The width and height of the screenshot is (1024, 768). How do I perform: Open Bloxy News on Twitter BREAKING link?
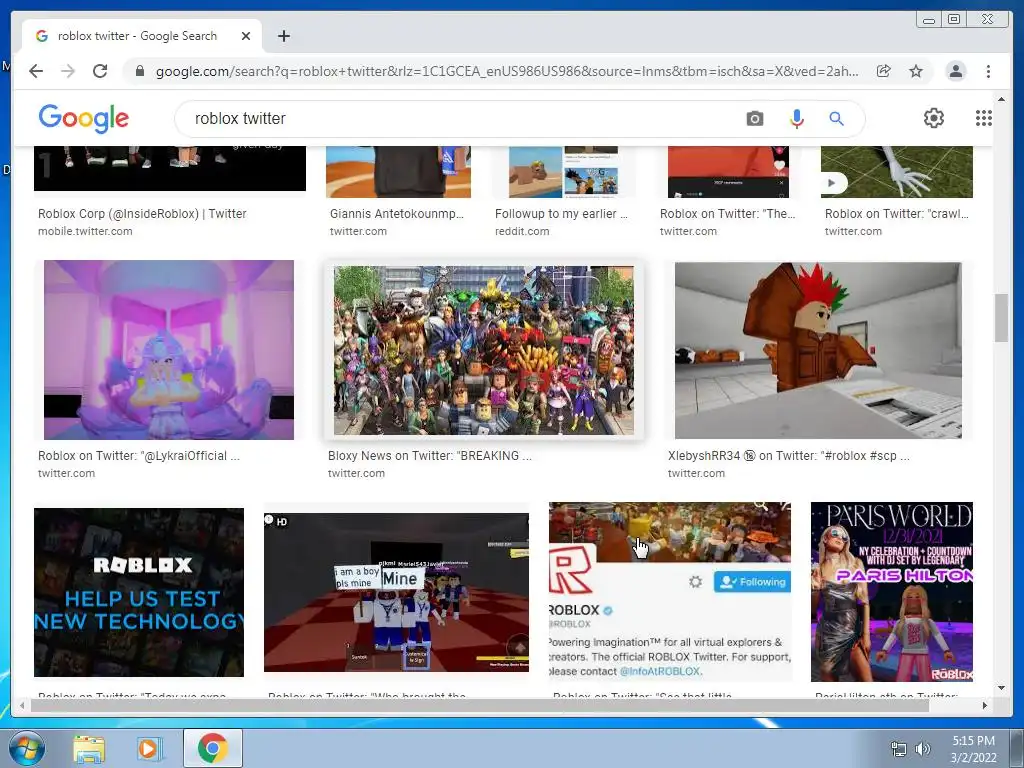pyautogui.click(x=430, y=456)
